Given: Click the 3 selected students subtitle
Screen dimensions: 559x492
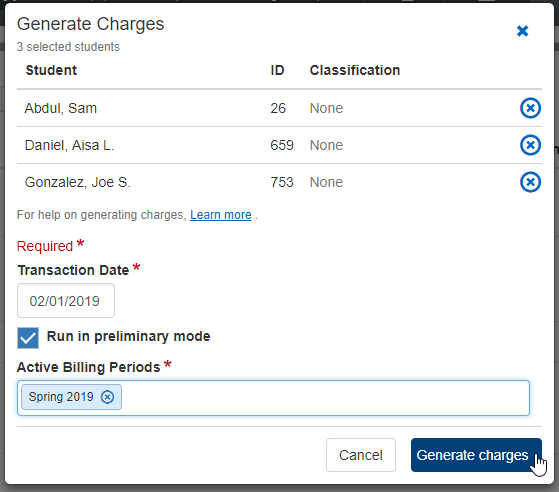Looking at the screenshot, I should point(68,47).
